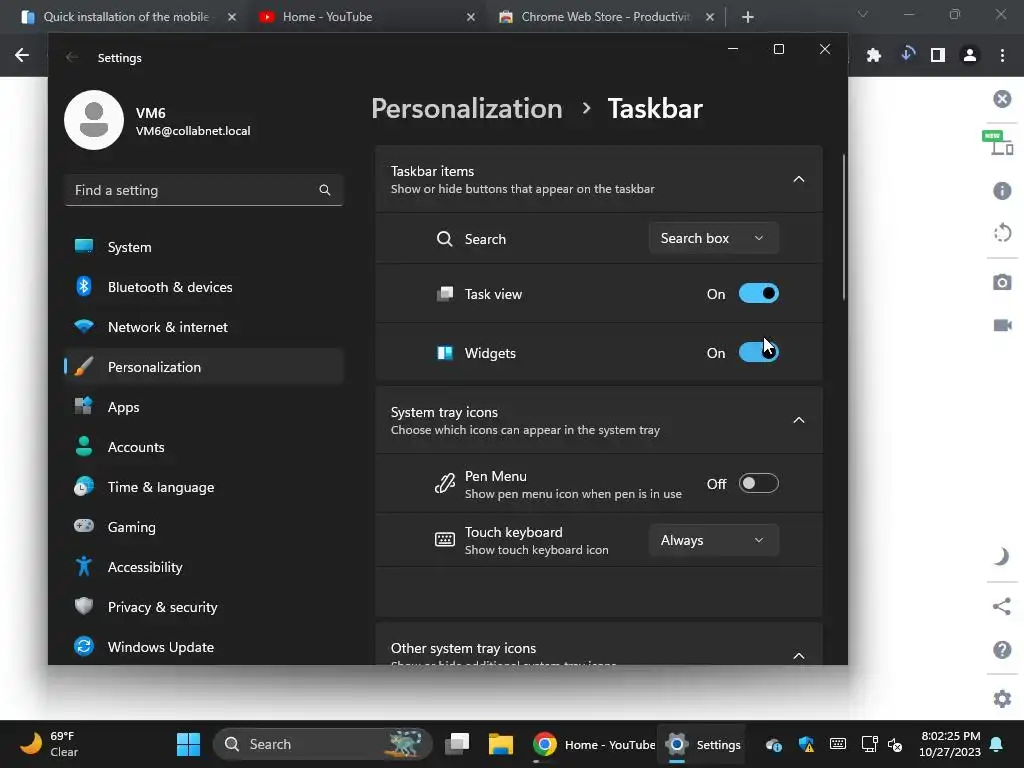Click the close X icon in right panel

(x=1002, y=99)
